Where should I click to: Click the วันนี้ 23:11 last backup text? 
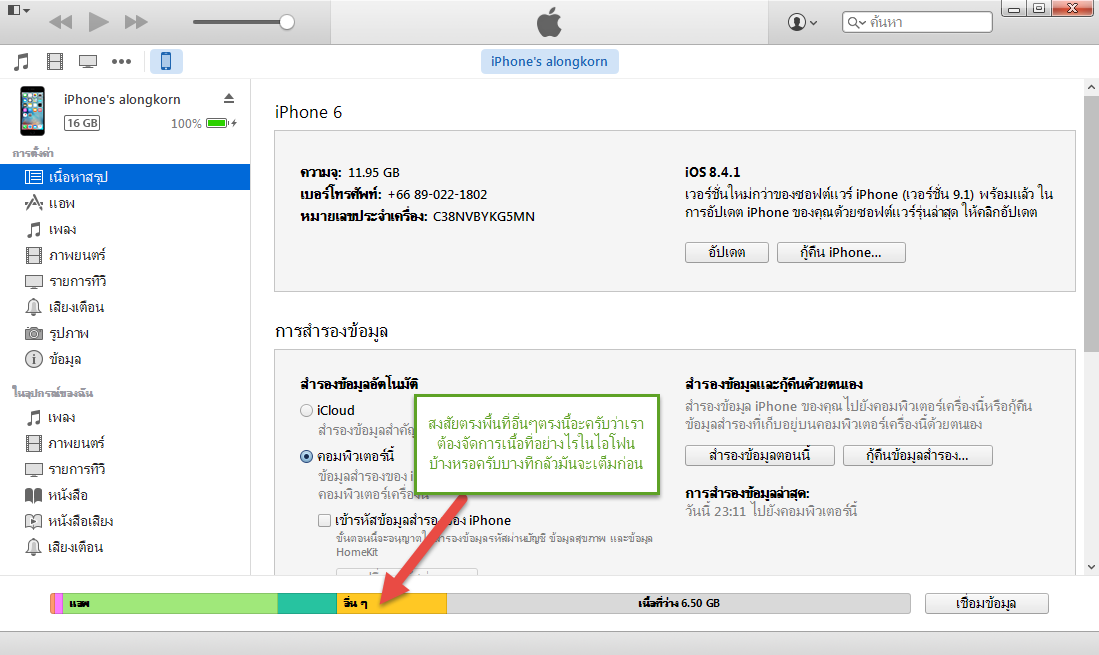click(x=771, y=511)
